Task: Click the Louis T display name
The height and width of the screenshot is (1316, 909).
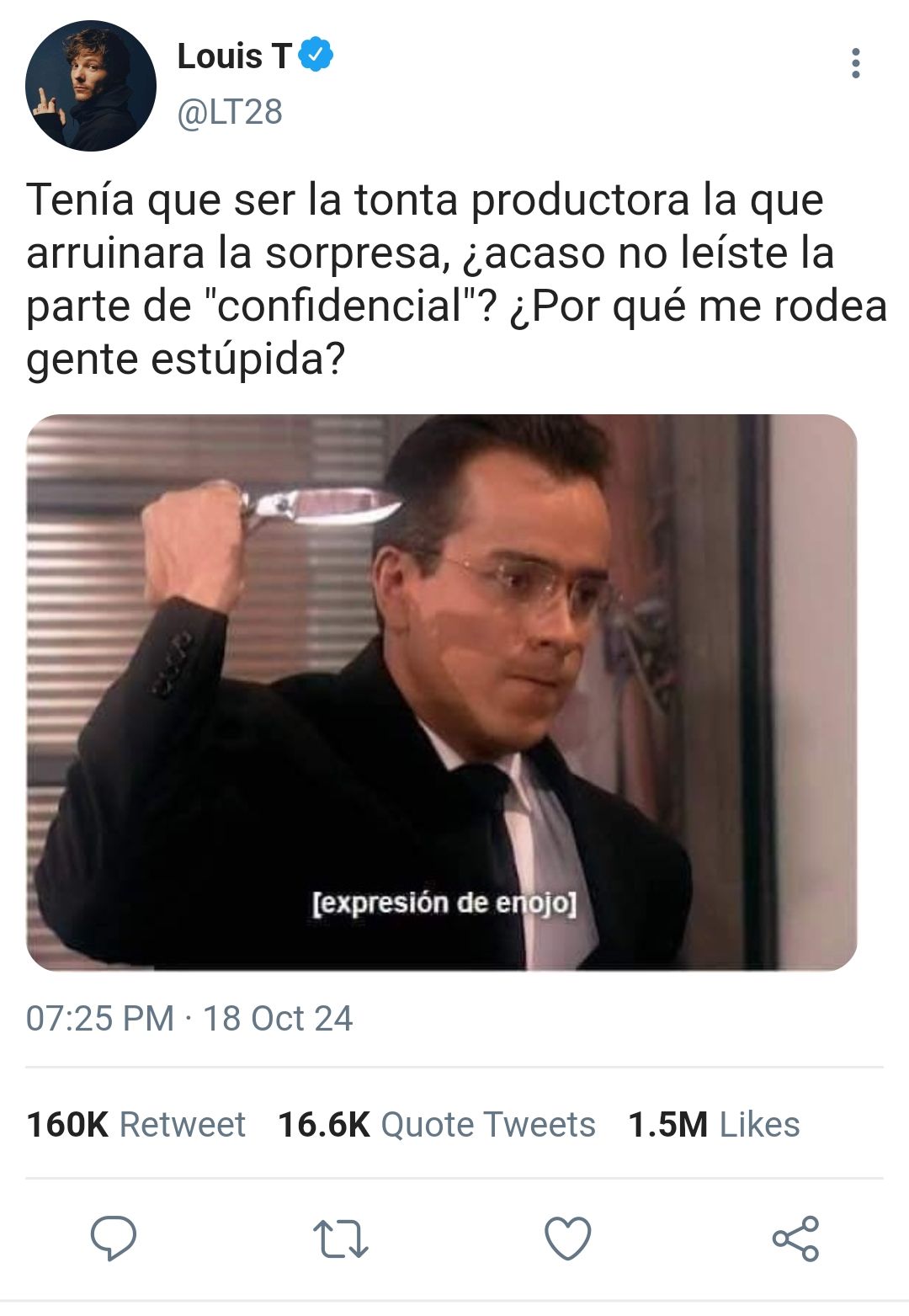Action: coord(234,56)
